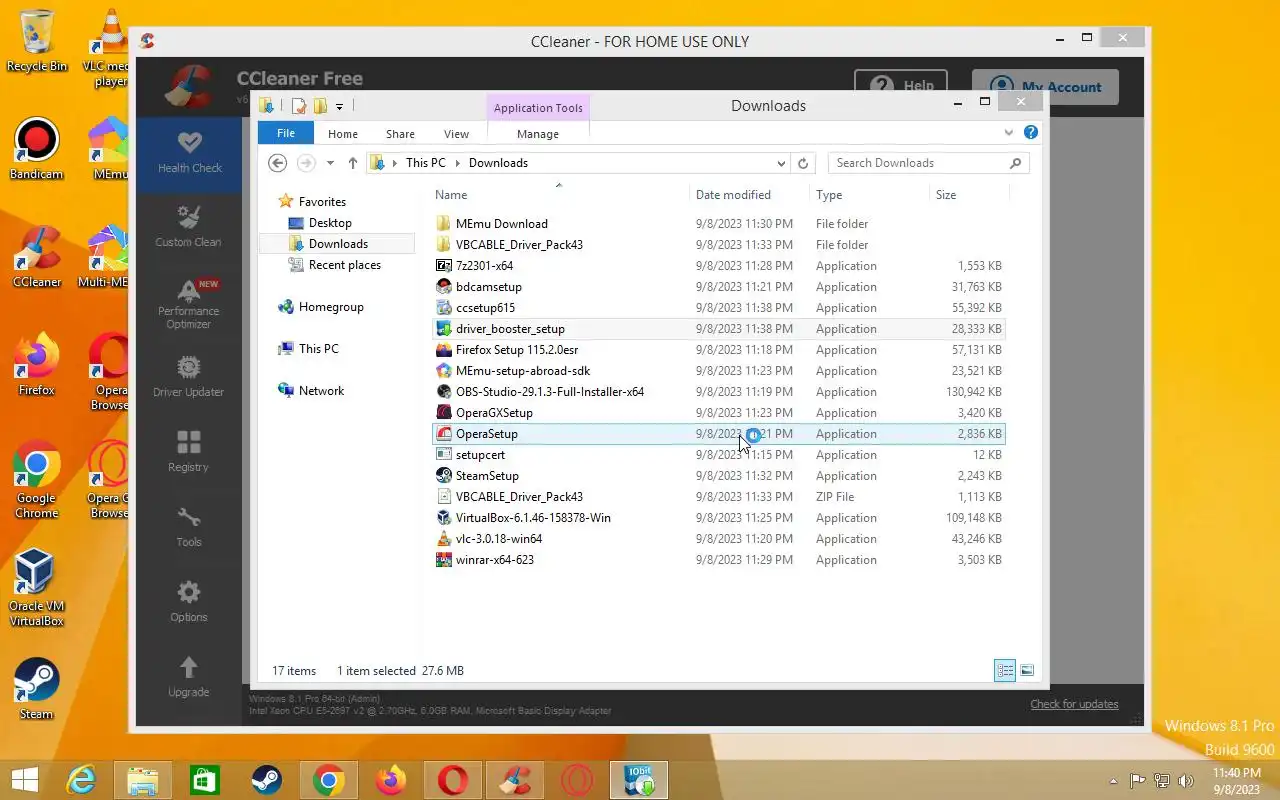Image resolution: width=1280 pixels, height=800 pixels.
Task: Open CCleaner desktop shortcut
Action: click(37, 258)
